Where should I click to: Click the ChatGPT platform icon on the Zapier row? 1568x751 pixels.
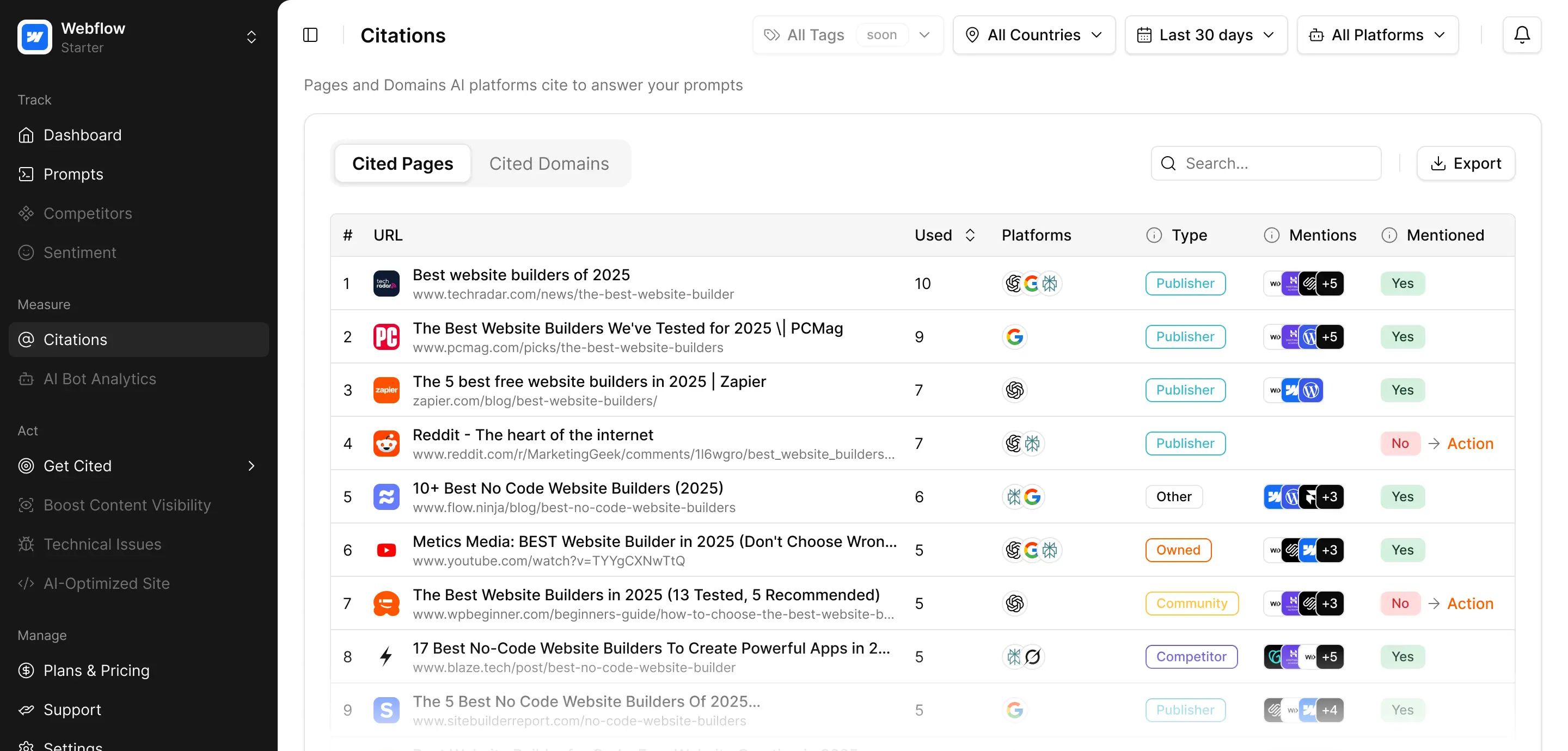pos(1015,390)
